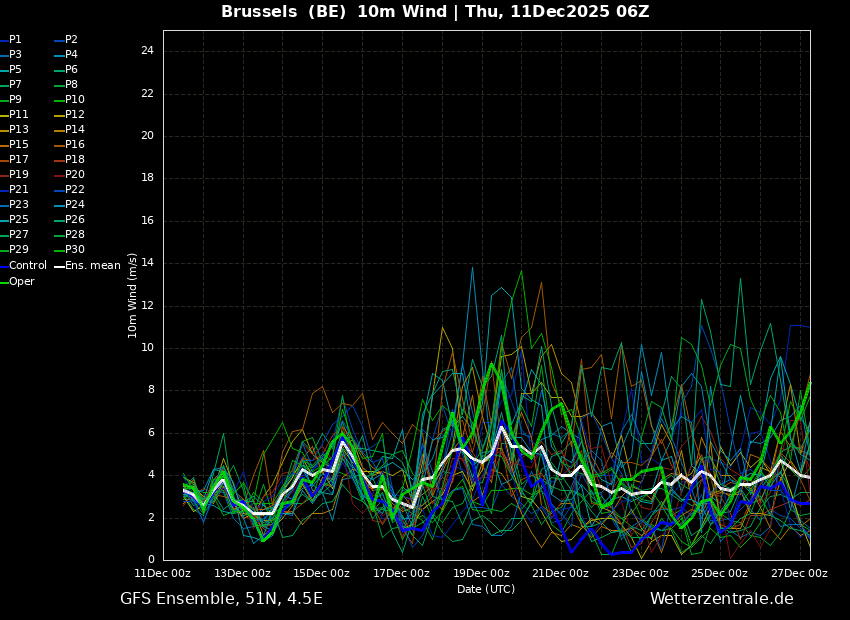The image size is (850, 620).
Task: Click the 10m Wind (m/s) axis title
Action: tap(132, 295)
